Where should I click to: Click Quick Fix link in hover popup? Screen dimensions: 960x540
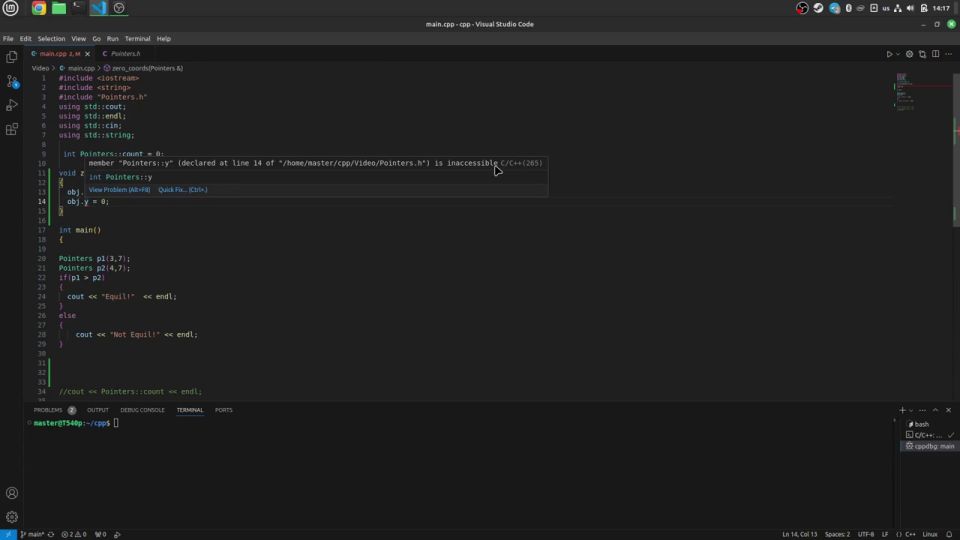[x=182, y=190]
